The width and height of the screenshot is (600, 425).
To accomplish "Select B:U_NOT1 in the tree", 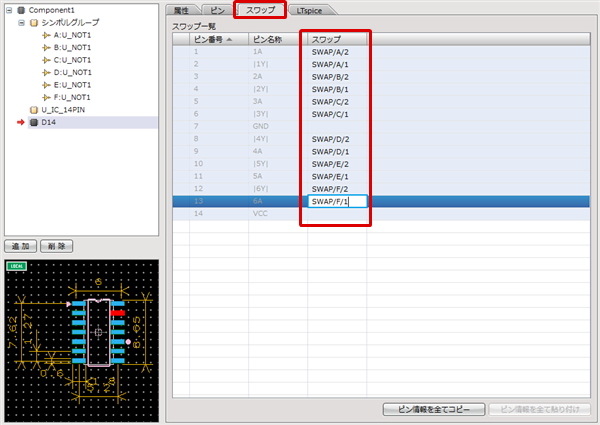I will pos(72,48).
